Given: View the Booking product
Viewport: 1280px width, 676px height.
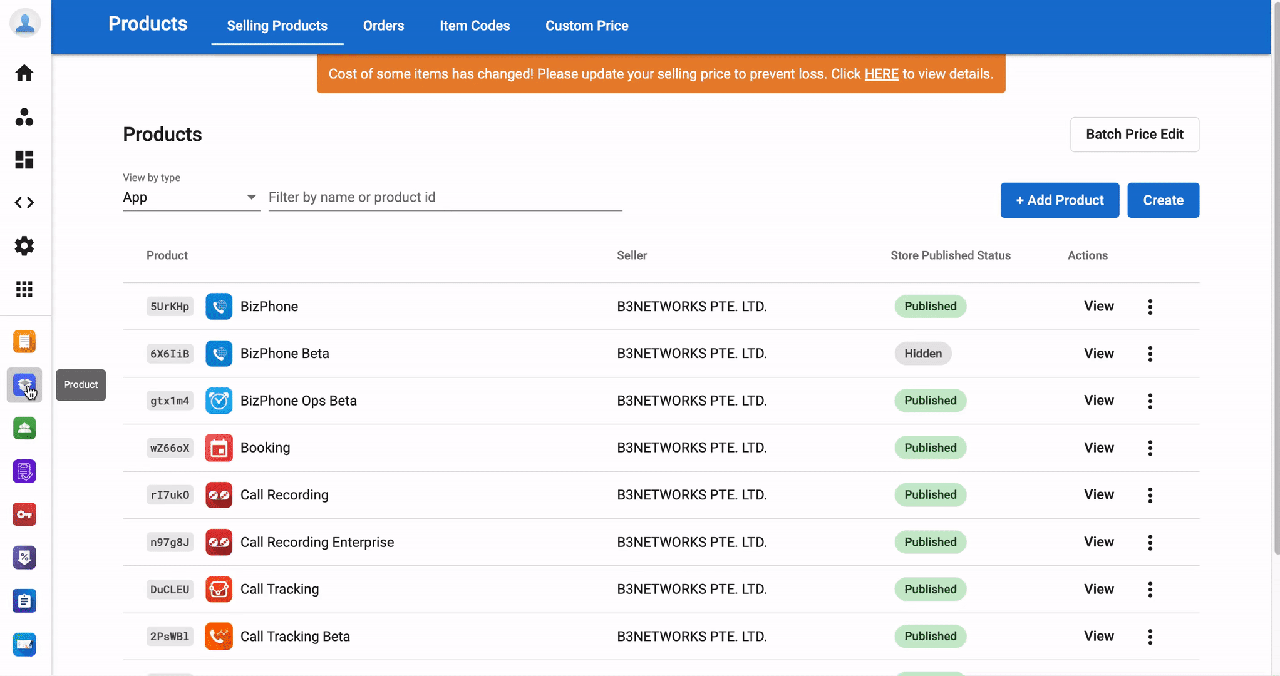Looking at the screenshot, I should [1099, 448].
